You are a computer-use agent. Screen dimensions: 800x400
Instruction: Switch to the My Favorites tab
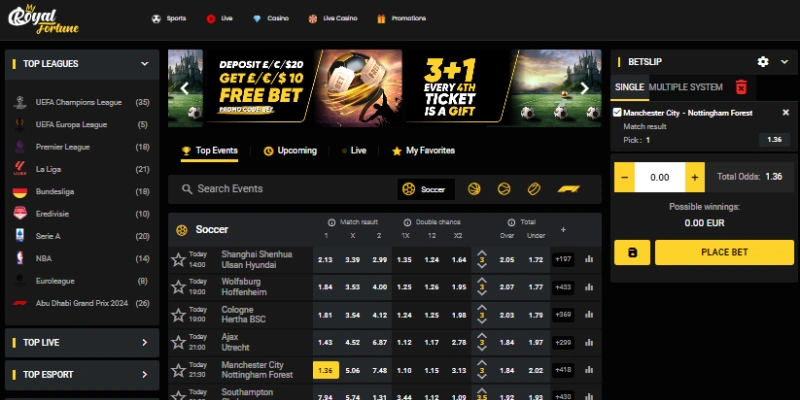(423, 151)
